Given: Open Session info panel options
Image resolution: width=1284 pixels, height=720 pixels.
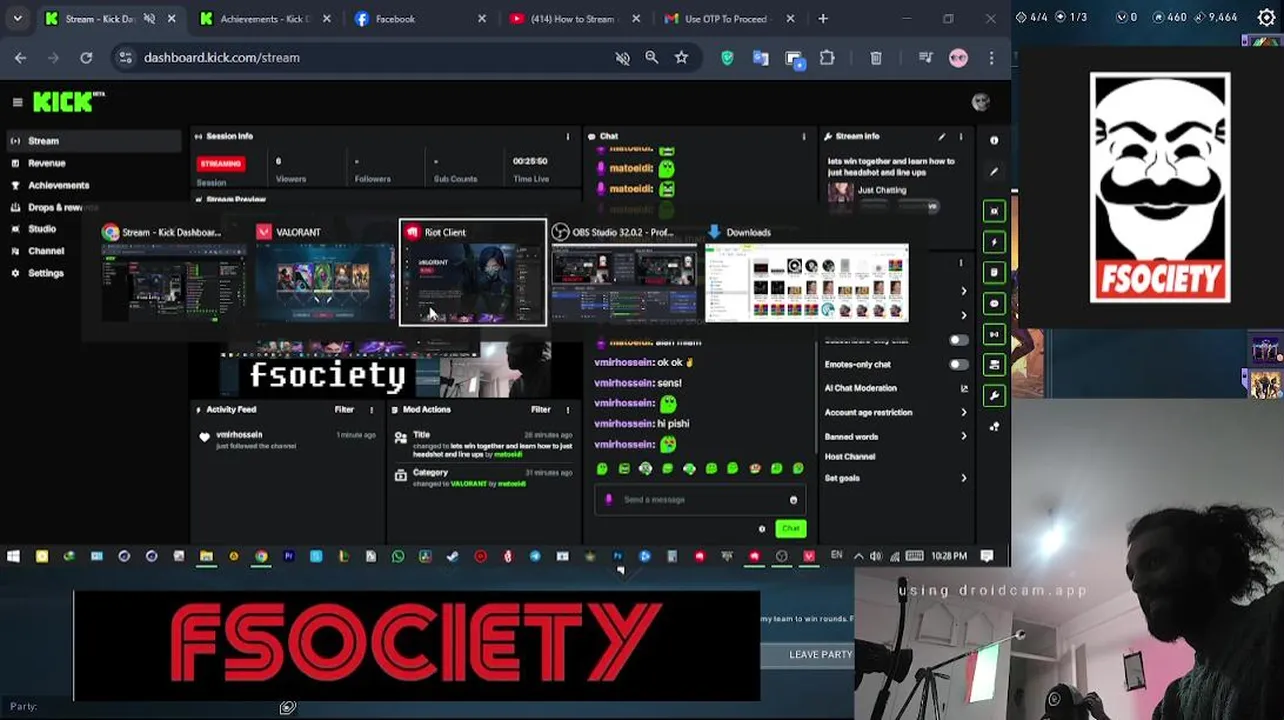Looking at the screenshot, I should click(567, 137).
